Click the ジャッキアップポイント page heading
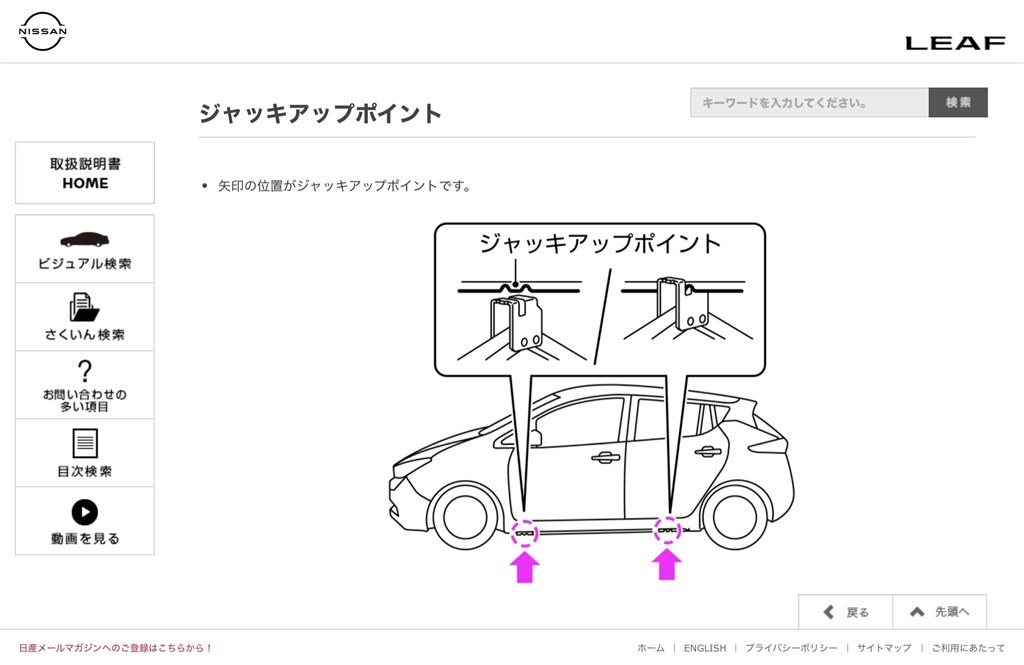 (x=320, y=114)
